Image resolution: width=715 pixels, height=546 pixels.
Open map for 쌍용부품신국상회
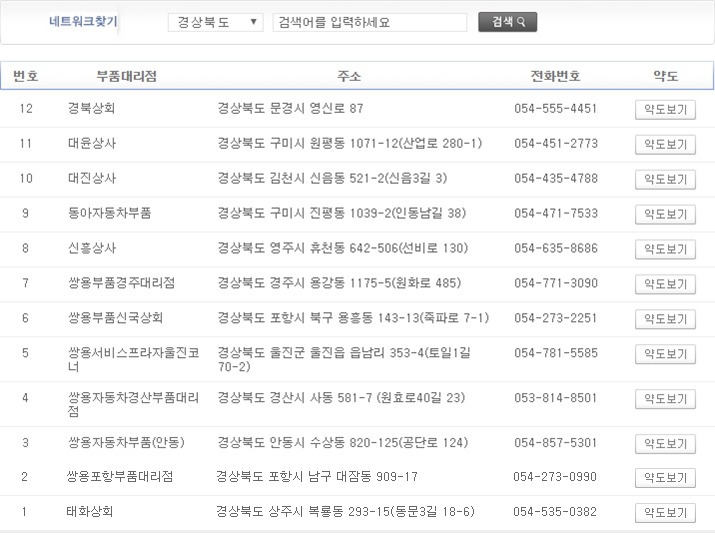pos(665,319)
